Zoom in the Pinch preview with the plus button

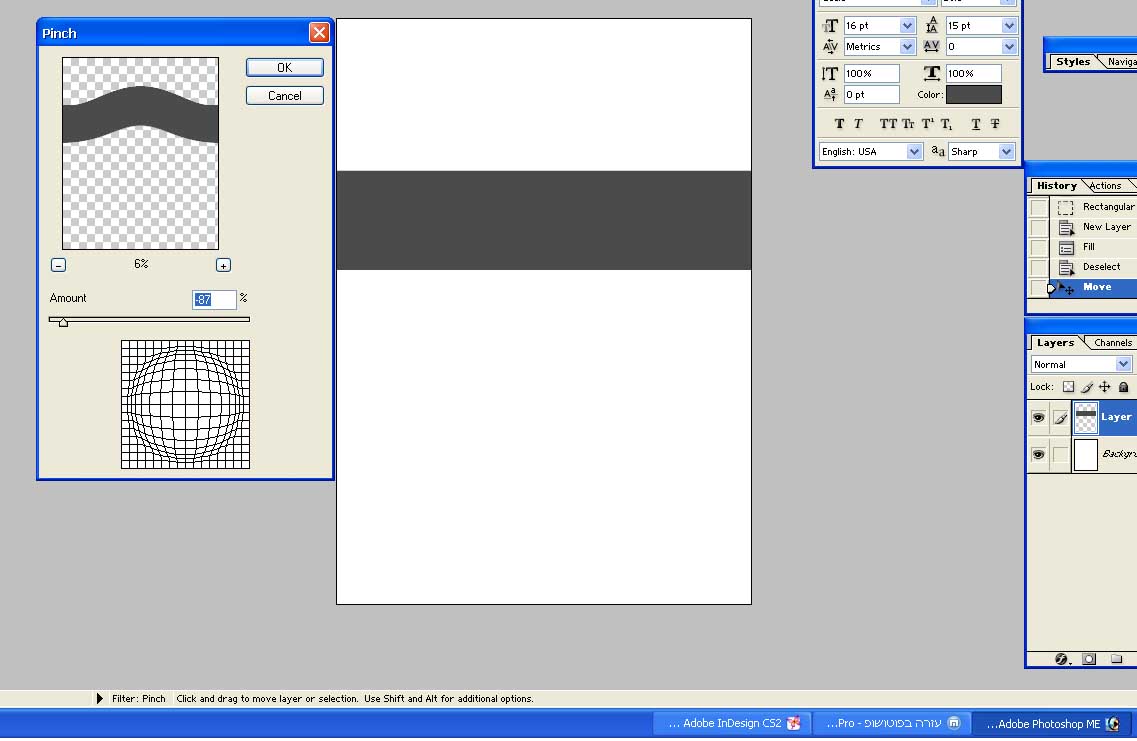coord(223,265)
